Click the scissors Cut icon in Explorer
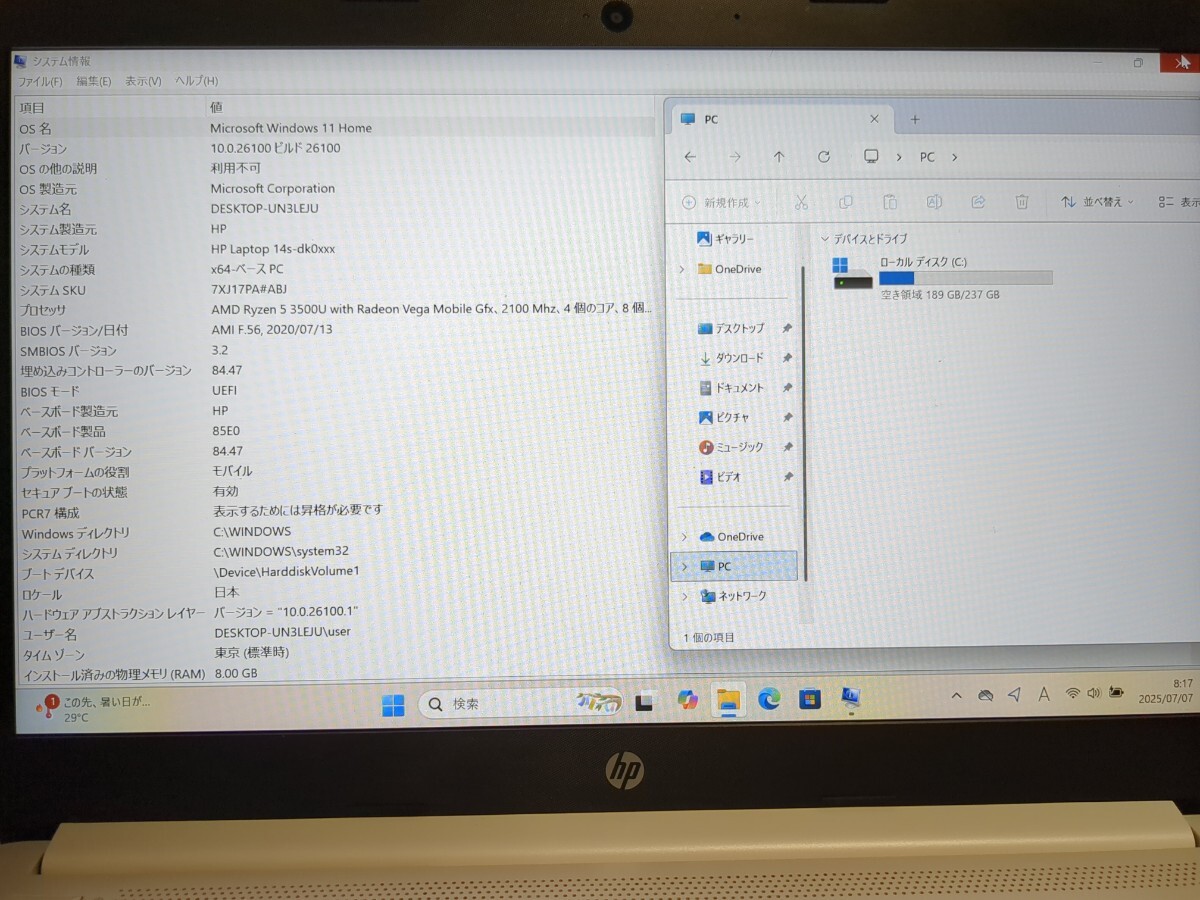The width and height of the screenshot is (1200, 900). point(801,202)
